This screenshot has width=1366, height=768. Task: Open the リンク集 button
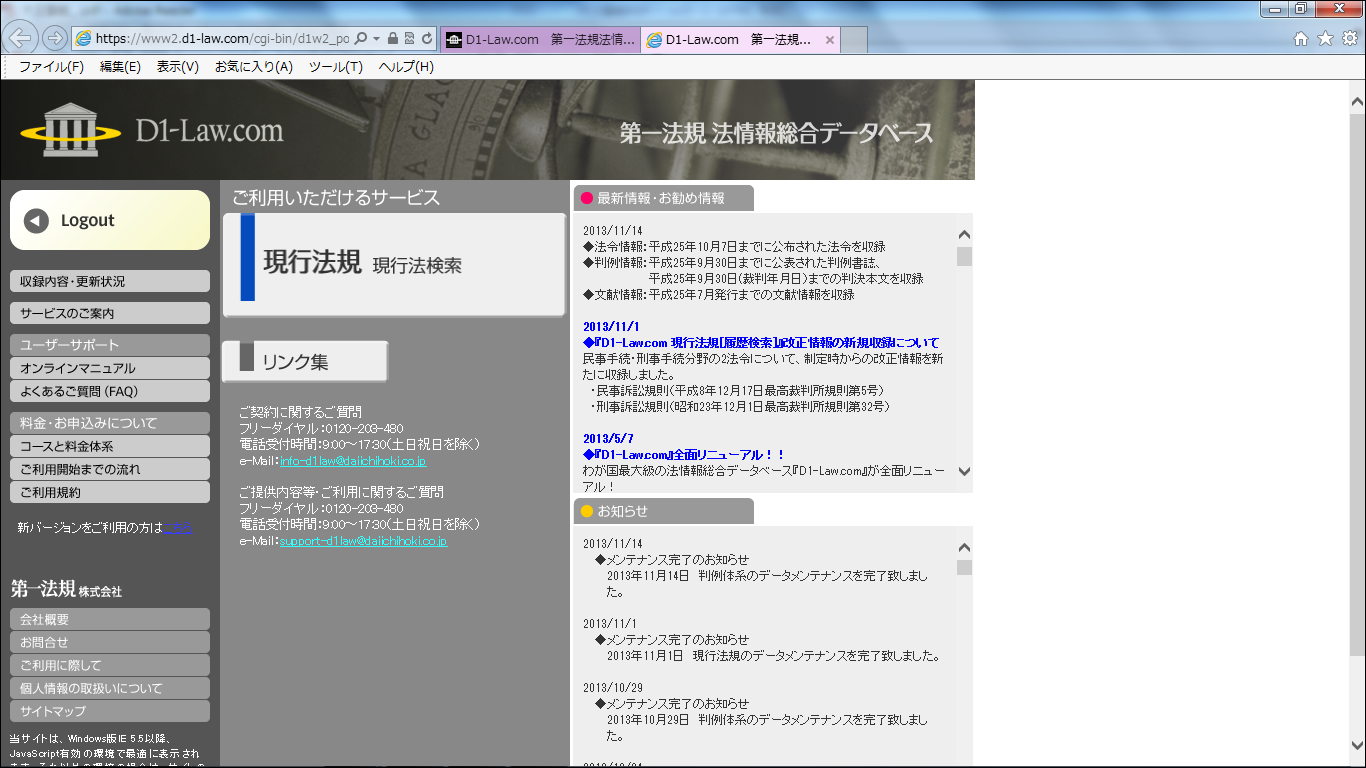click(305, 362)
